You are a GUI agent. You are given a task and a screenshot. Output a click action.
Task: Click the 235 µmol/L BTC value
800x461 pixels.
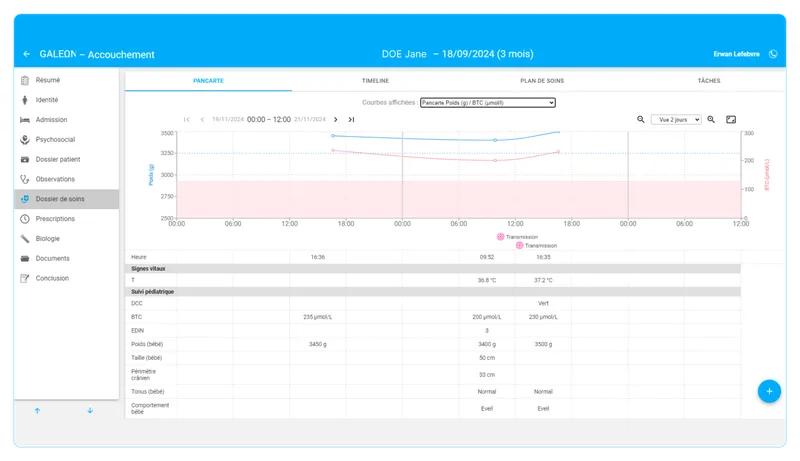317,317
